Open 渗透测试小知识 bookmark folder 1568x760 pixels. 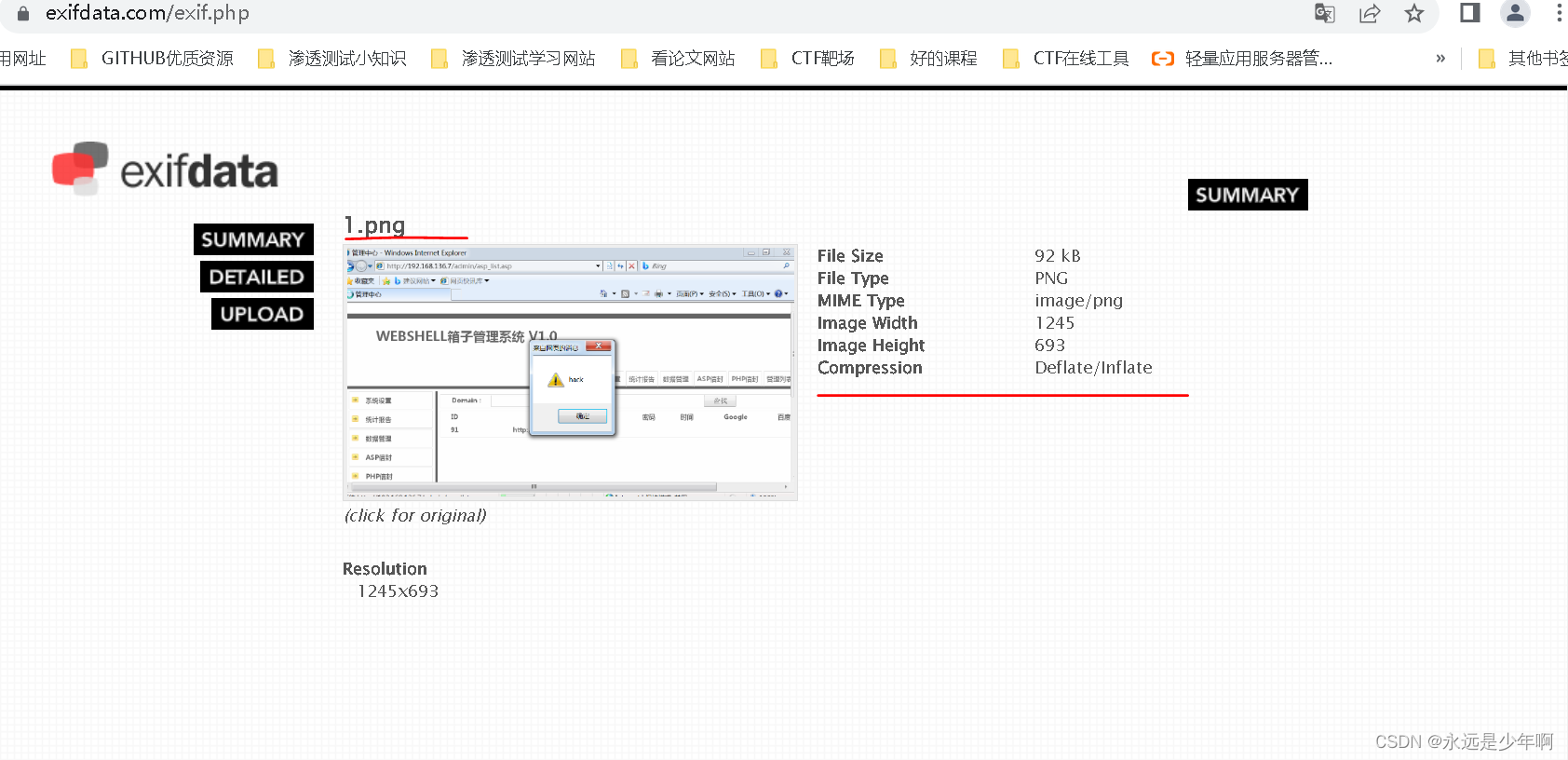pyautogui.click(x=332, y=59)
